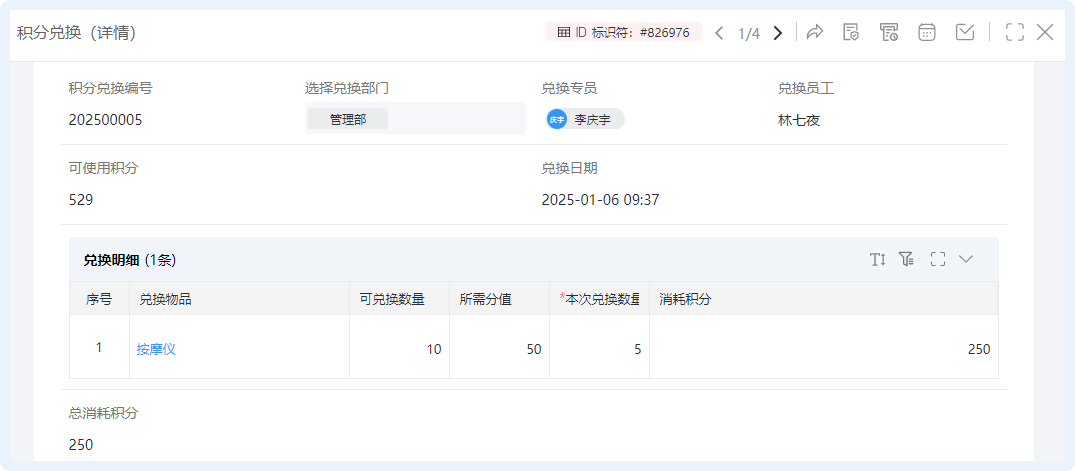Close the 积分兑换 detail dialog
1075x471 pixels.
pos(1045,32)
